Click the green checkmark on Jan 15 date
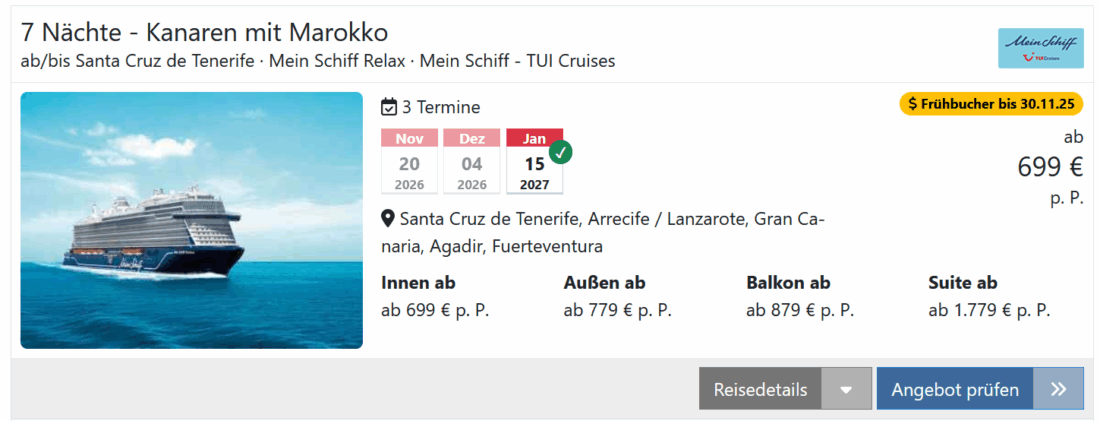1100x421 pixels. (x=561, y=152)
